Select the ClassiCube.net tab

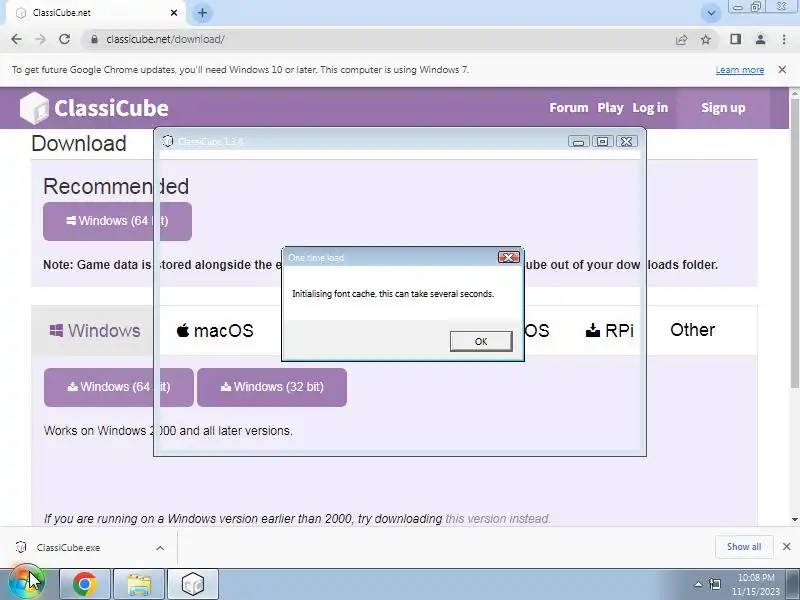tap(97, 13)
